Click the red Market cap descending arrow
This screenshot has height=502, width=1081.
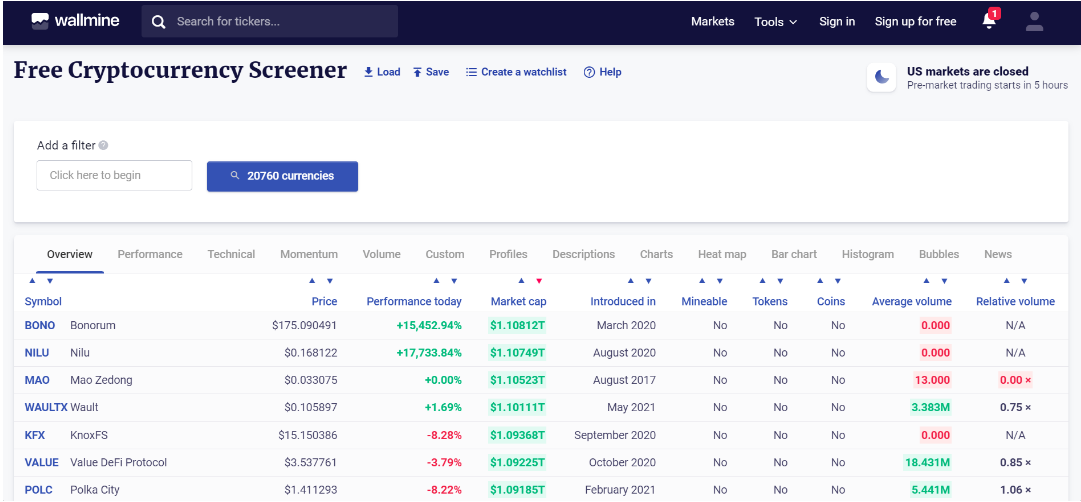539,281
